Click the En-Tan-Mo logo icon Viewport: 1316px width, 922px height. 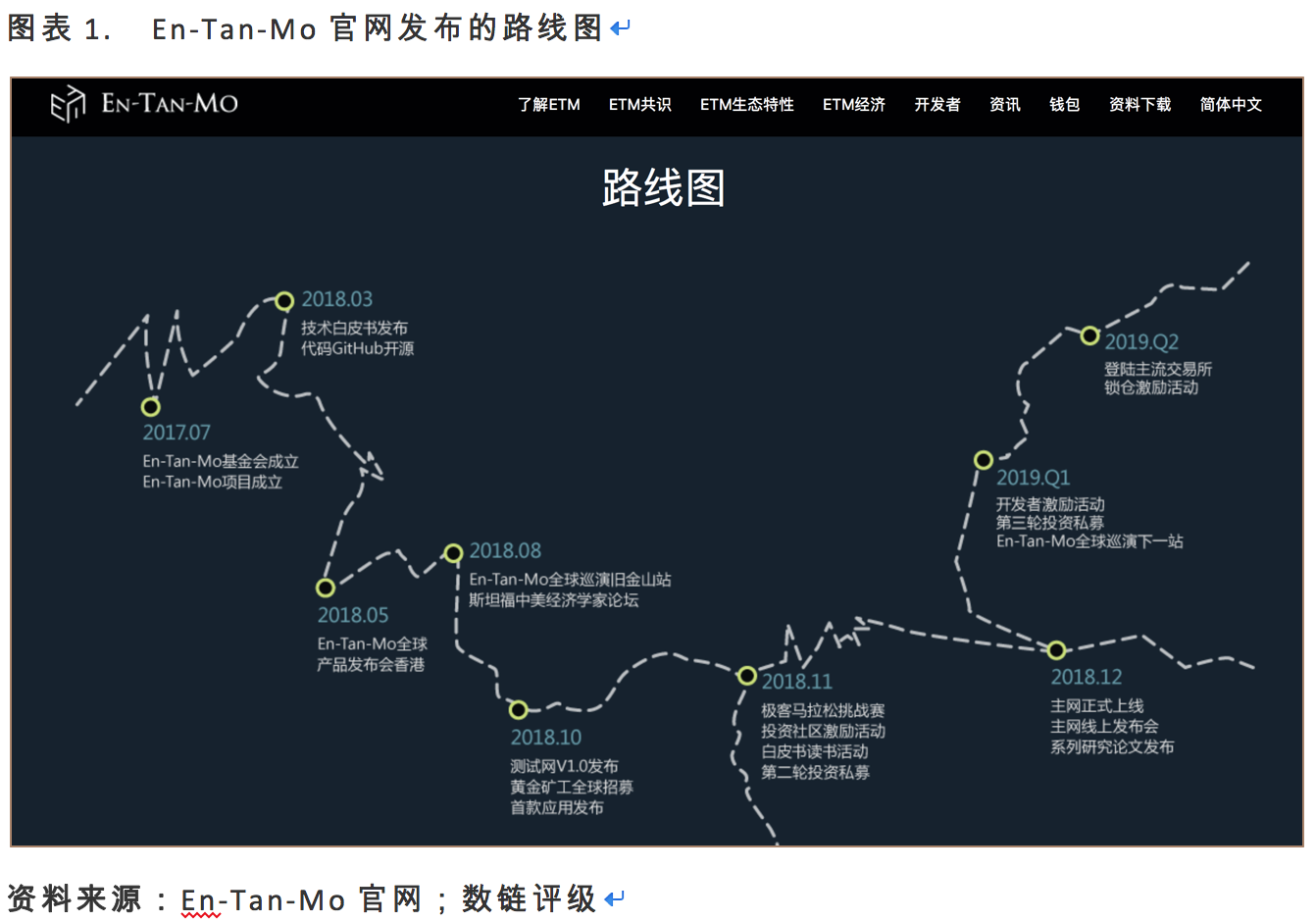tap(68, 104)
